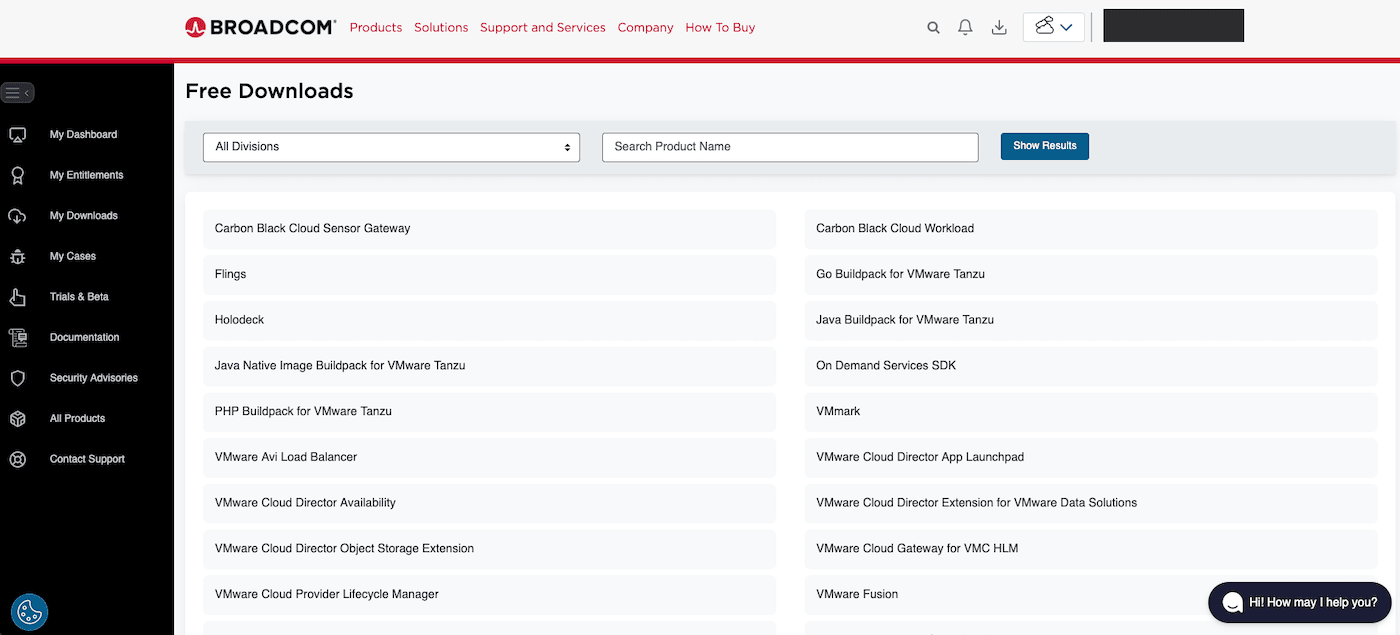Click the My Cases bug icon
Screen dimensions: 1400x635
pos(17,257)
